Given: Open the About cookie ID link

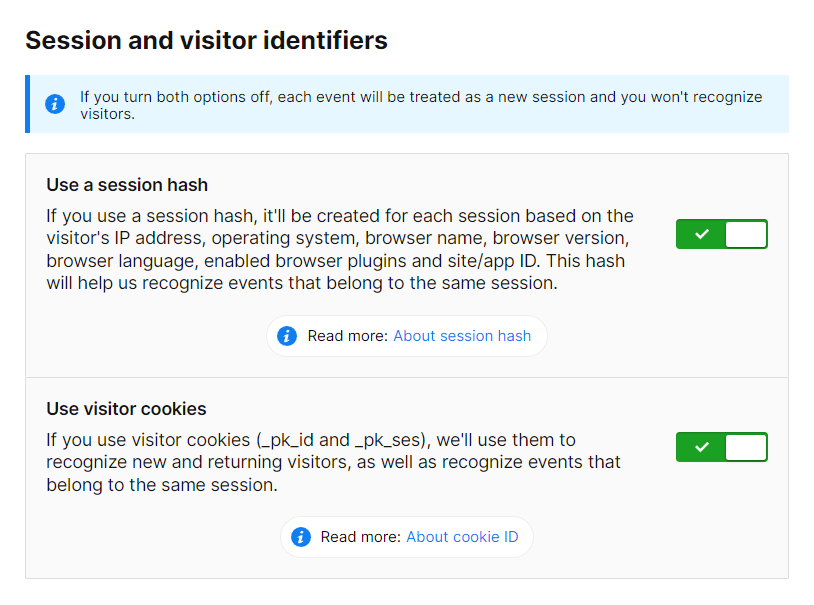Looking at the screenshot, I should (462, 537).
